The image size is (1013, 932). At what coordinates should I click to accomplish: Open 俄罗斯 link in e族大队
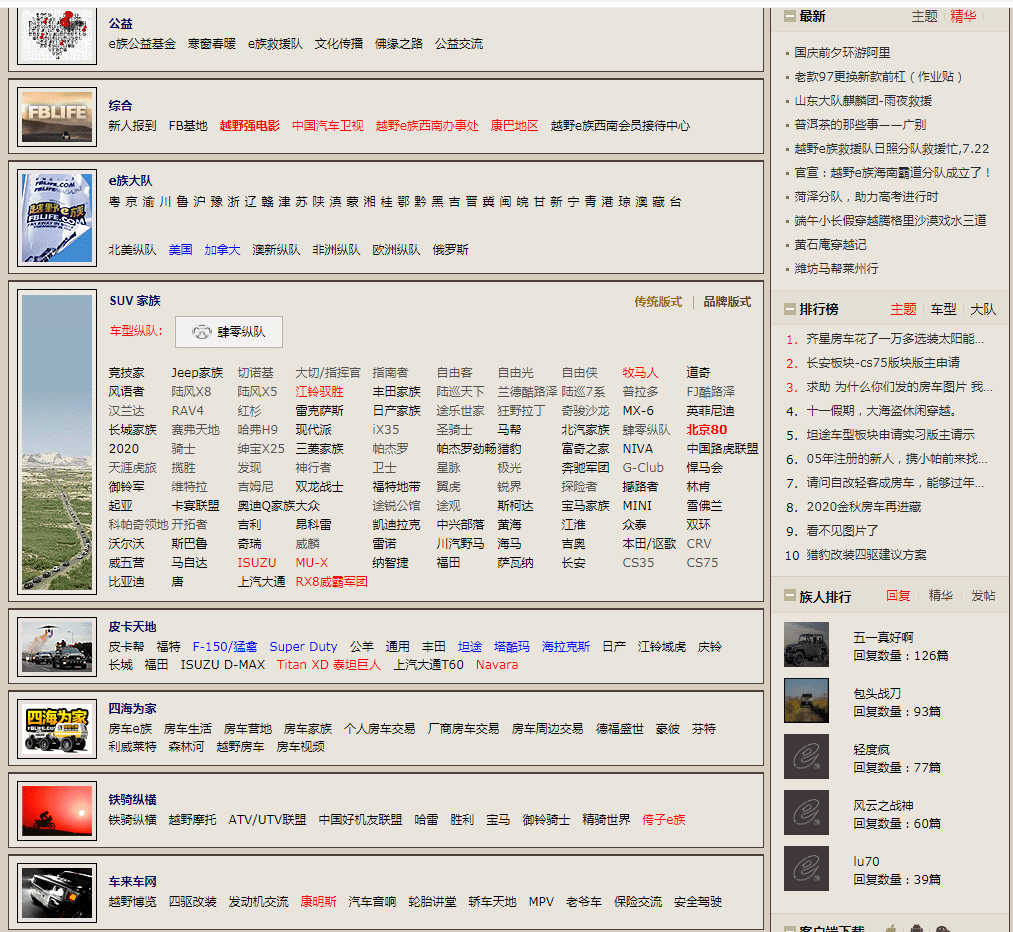450,250
